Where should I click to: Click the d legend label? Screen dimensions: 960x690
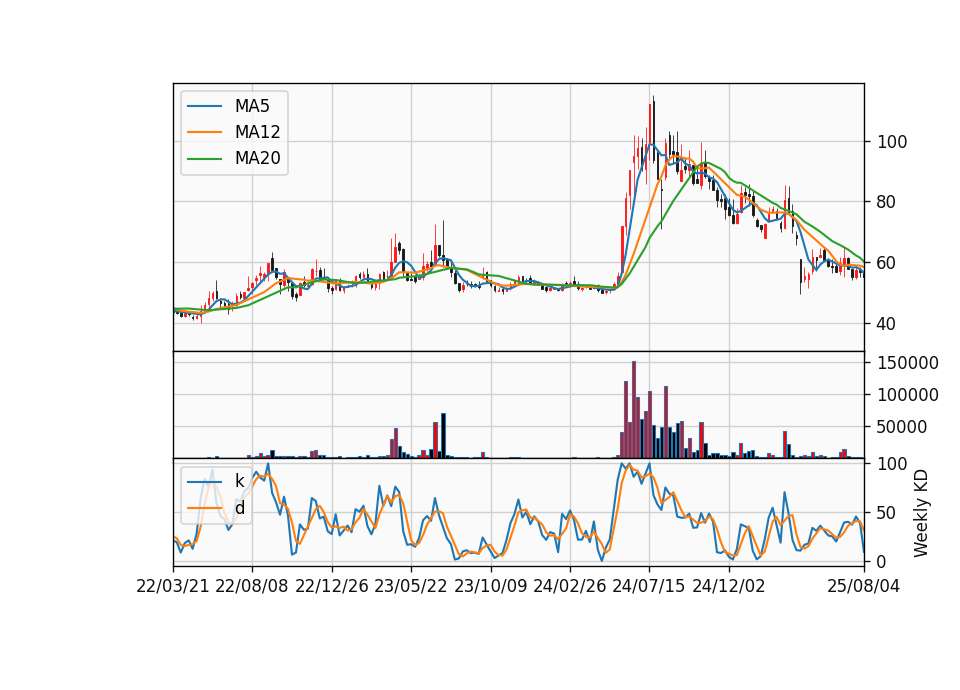pyautogui.click(x=239, y=508)
